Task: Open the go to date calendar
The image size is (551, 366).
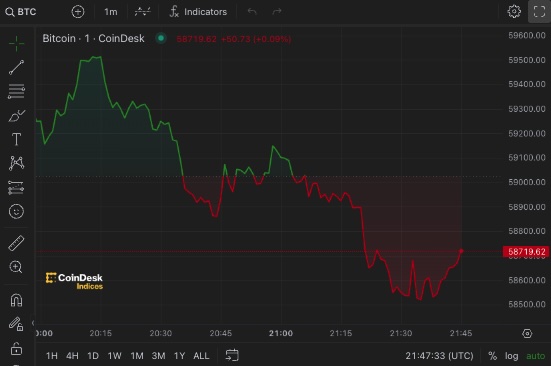Action: tap(232, 355)
